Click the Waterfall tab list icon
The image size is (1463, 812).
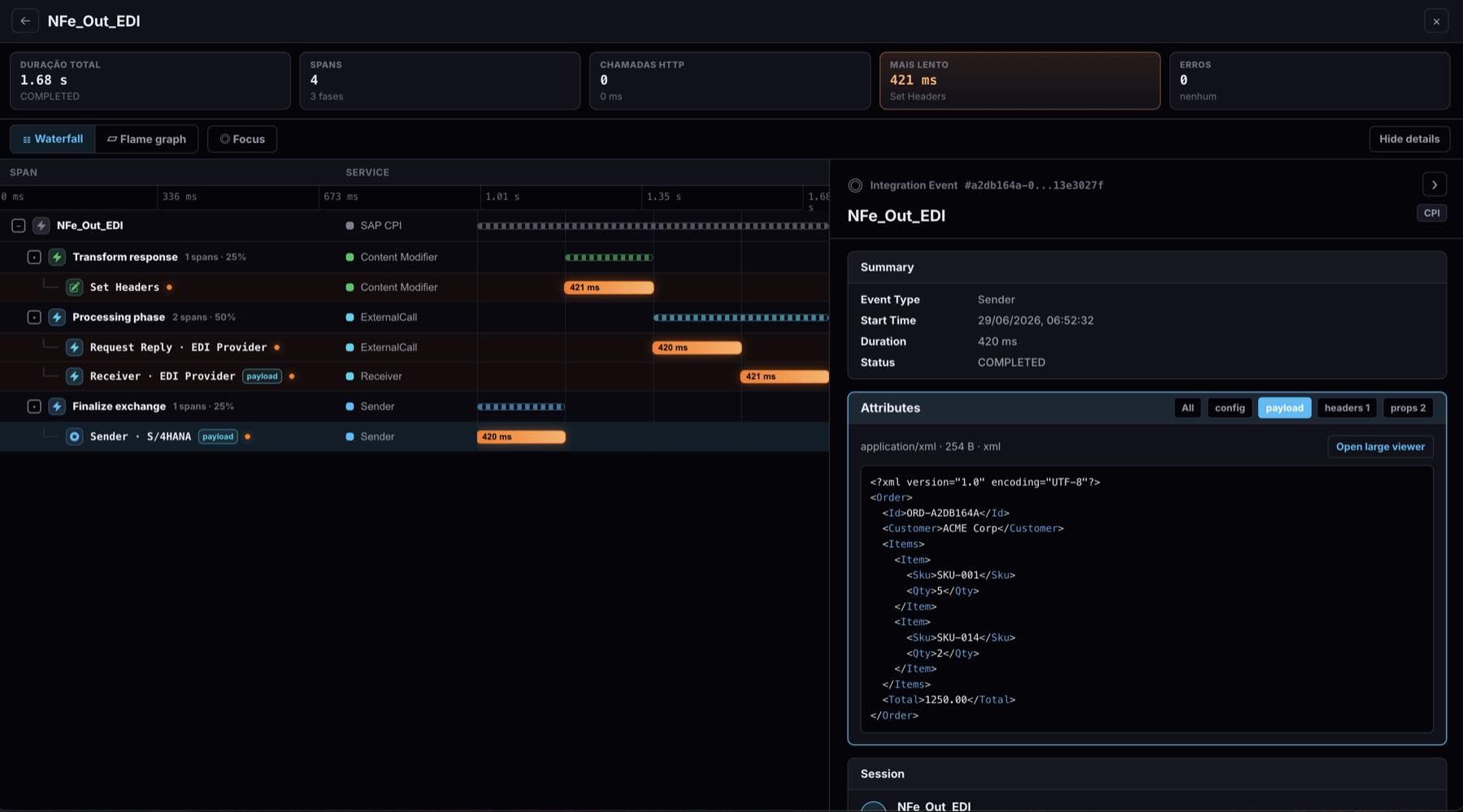[x=27, y=140]
